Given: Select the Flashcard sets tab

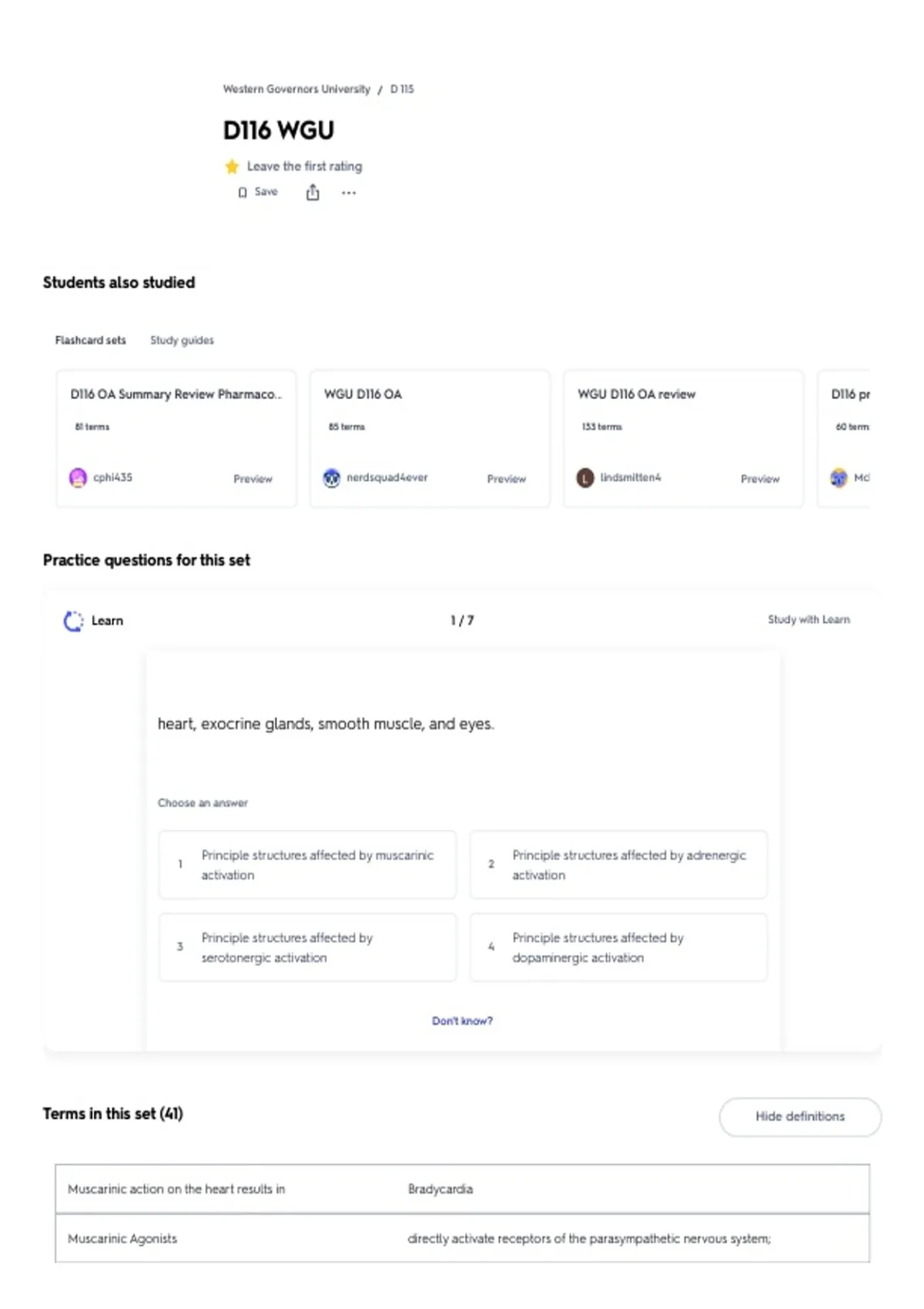Looking at the screenshot, I should click(x=90, y=340).
